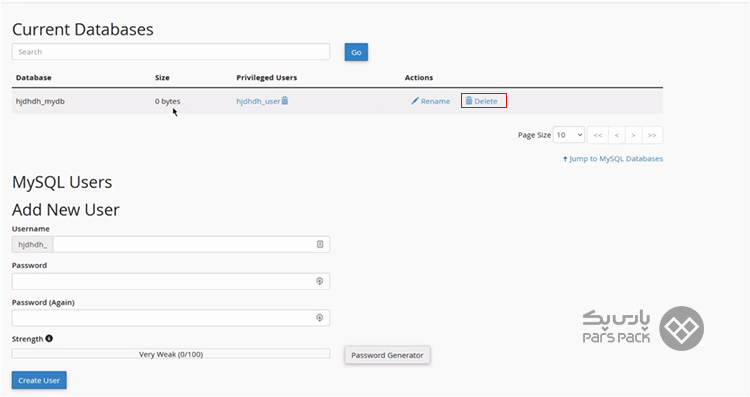Viewport: 750px width, 397px height.
Task: Click the key icon in Password field
Action: [x=320, y=281]
